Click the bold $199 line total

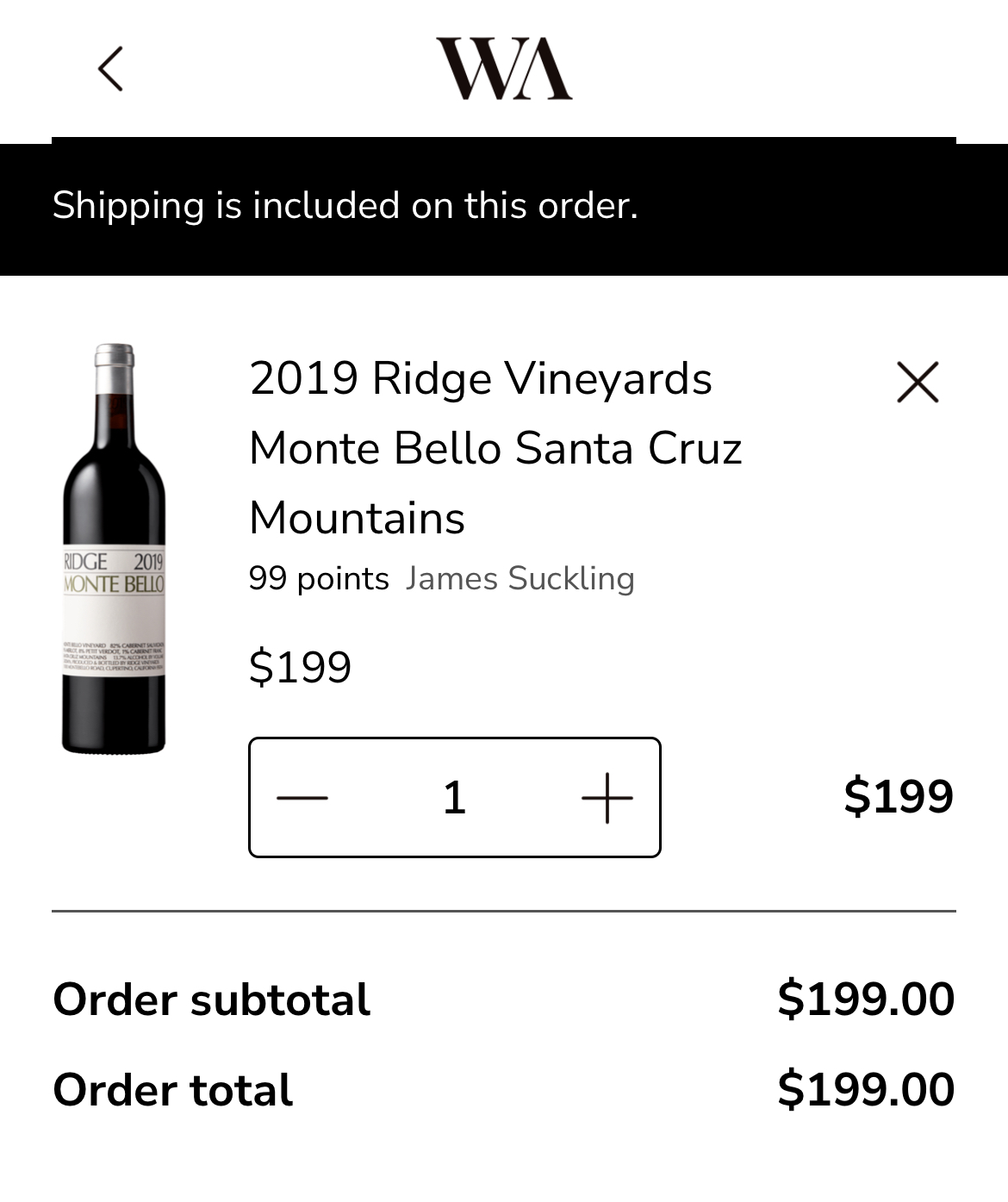pos(898,795)
